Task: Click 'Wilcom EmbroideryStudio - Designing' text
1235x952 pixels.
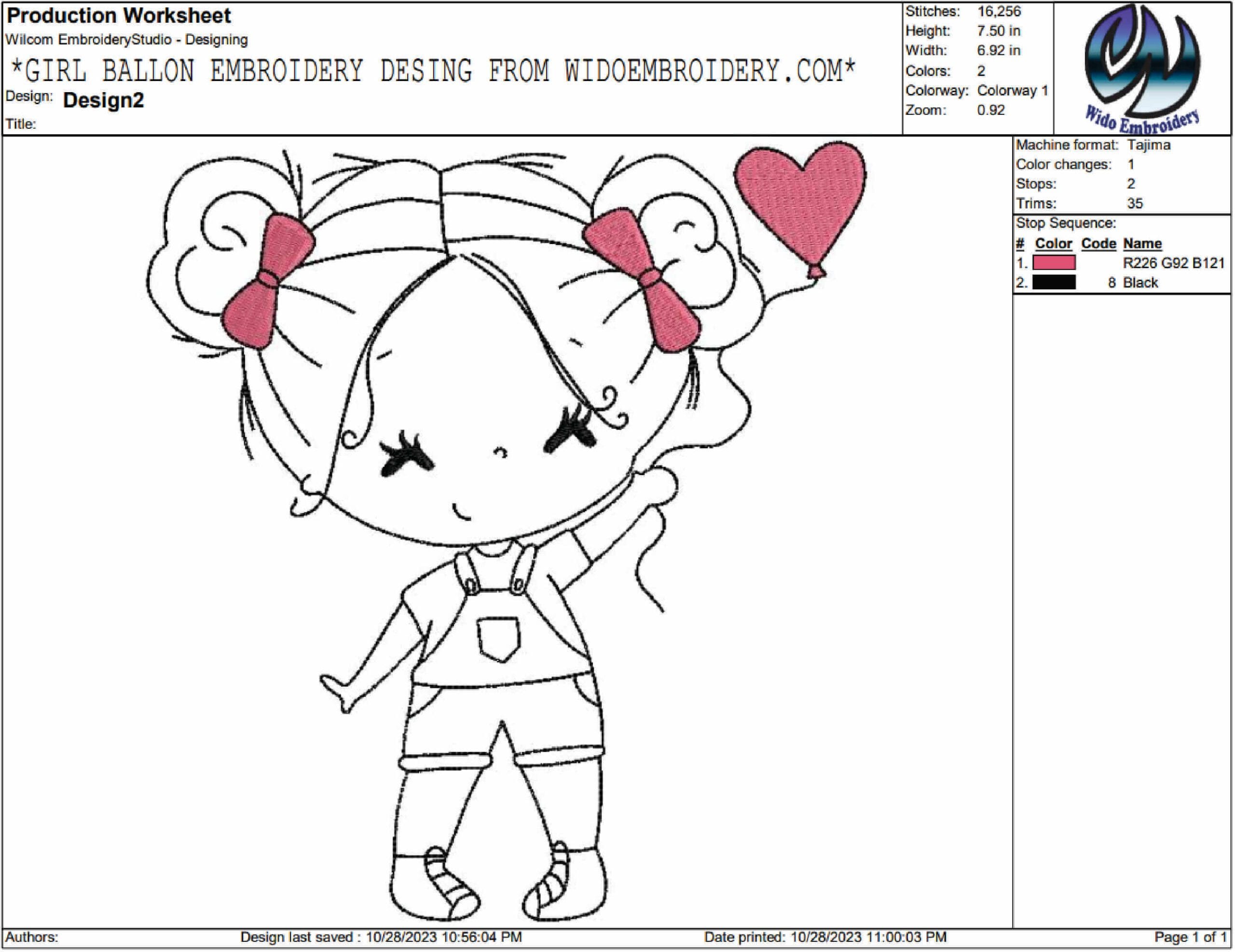Action: [x=127, y=40]
